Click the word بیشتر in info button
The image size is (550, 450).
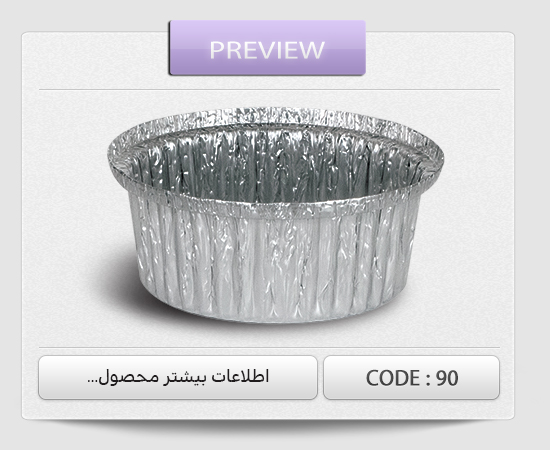tap(185, 377)
